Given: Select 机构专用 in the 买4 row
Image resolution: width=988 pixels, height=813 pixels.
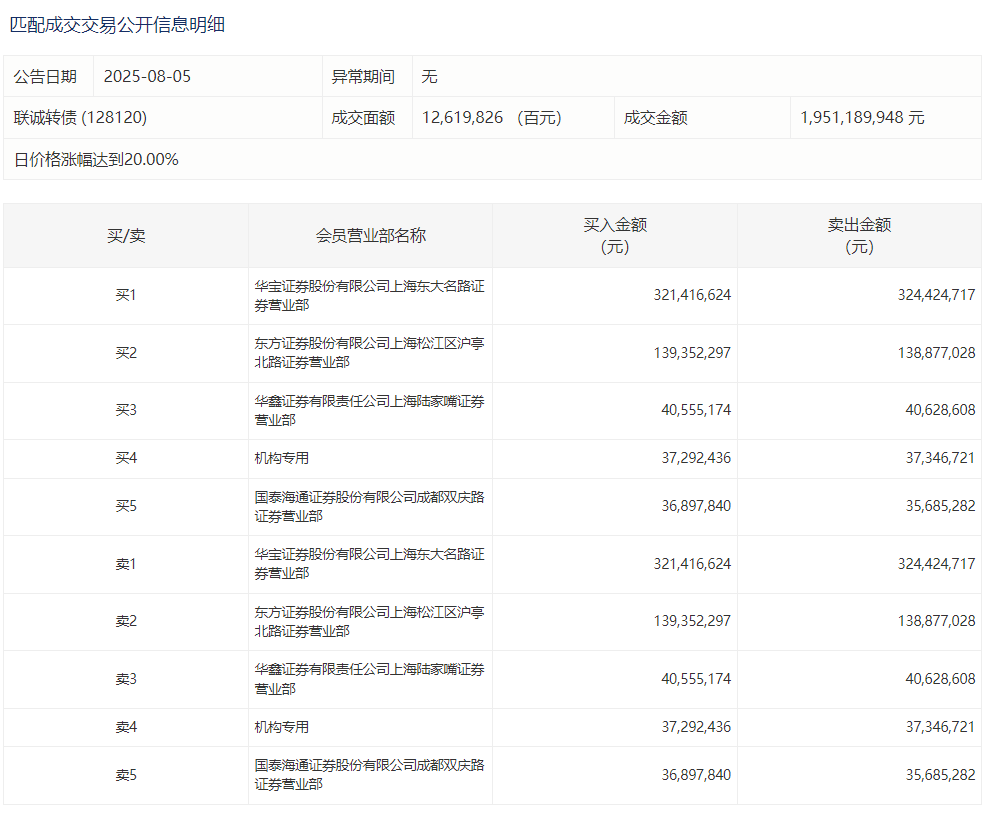Looking at the screenshot, I should pyautogui.click(x=282, y=458).
